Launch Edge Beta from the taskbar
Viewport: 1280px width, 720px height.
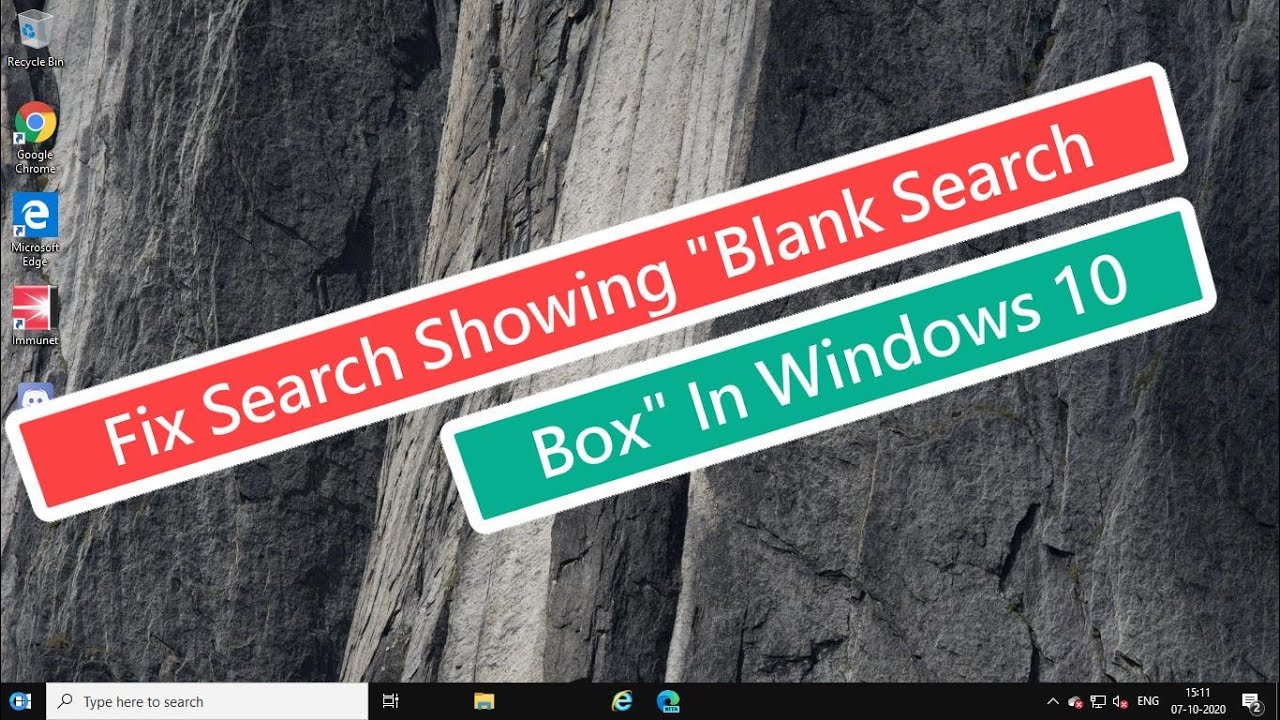668,701
